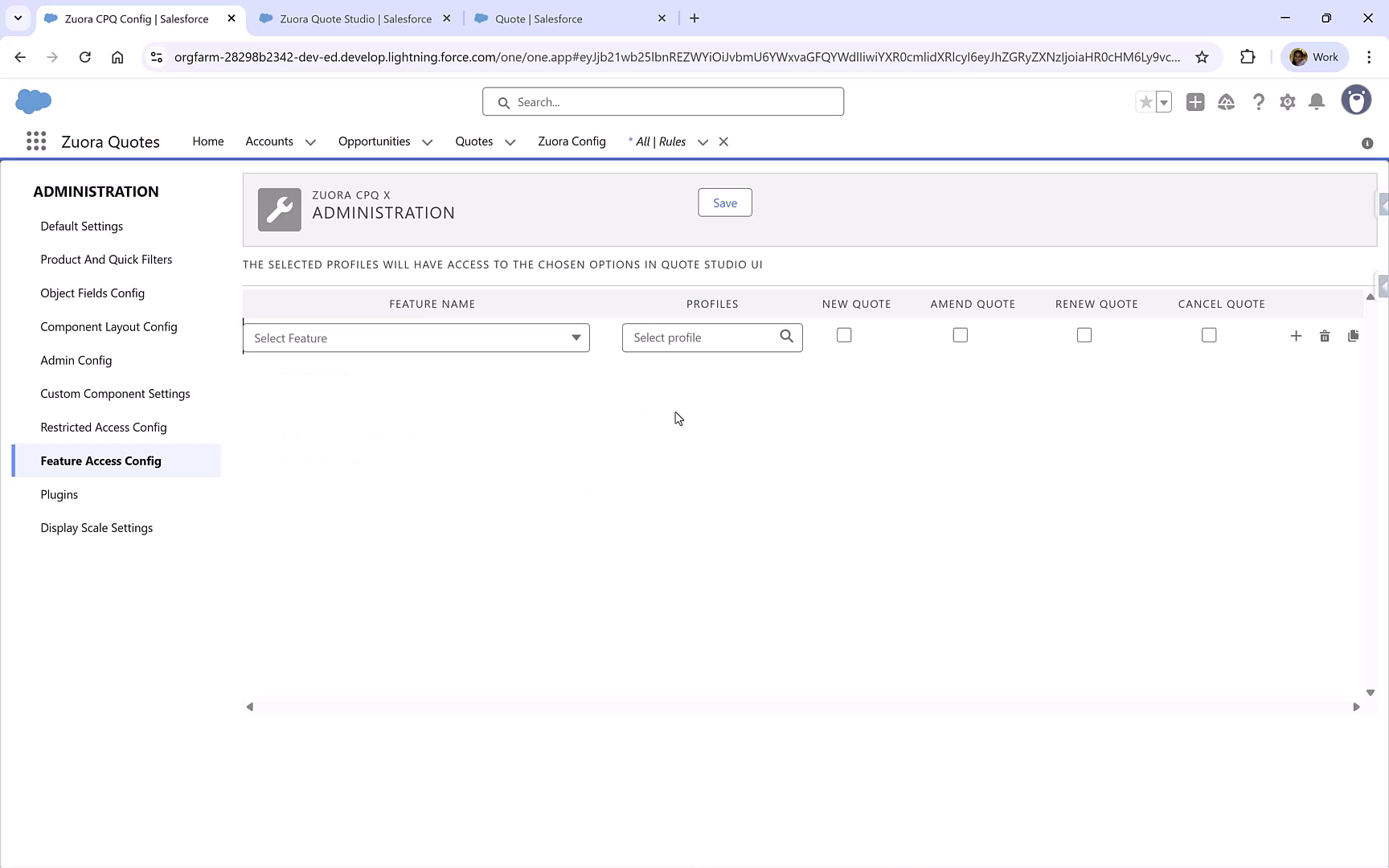Open the Accounts menu chevron
Screen dimensions: 1389x868
tap(311, 141)
